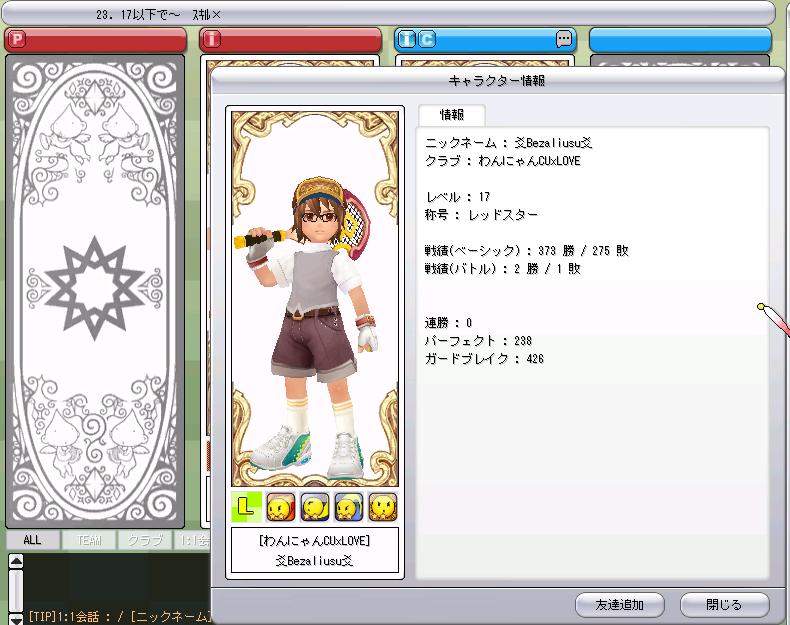The image size is (790, 625).
Task: Click the green L level icon
Action: point(246,507)
